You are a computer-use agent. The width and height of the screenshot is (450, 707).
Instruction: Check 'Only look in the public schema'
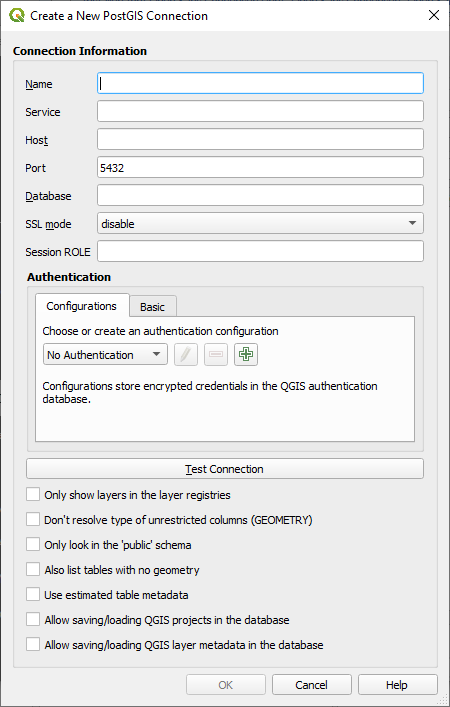tap(33, 544)
